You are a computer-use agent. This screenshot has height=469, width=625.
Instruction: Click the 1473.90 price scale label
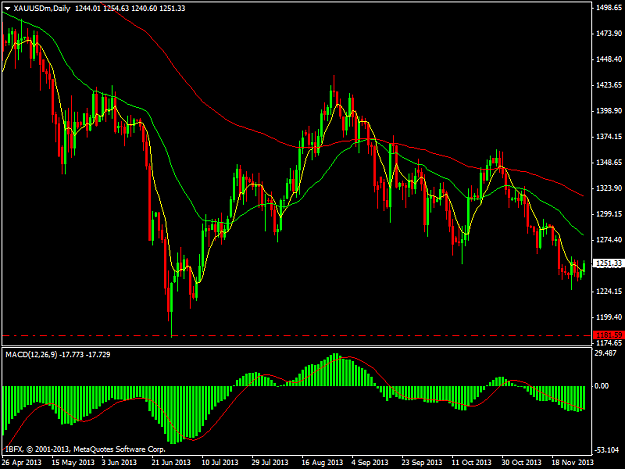(609, 33)
